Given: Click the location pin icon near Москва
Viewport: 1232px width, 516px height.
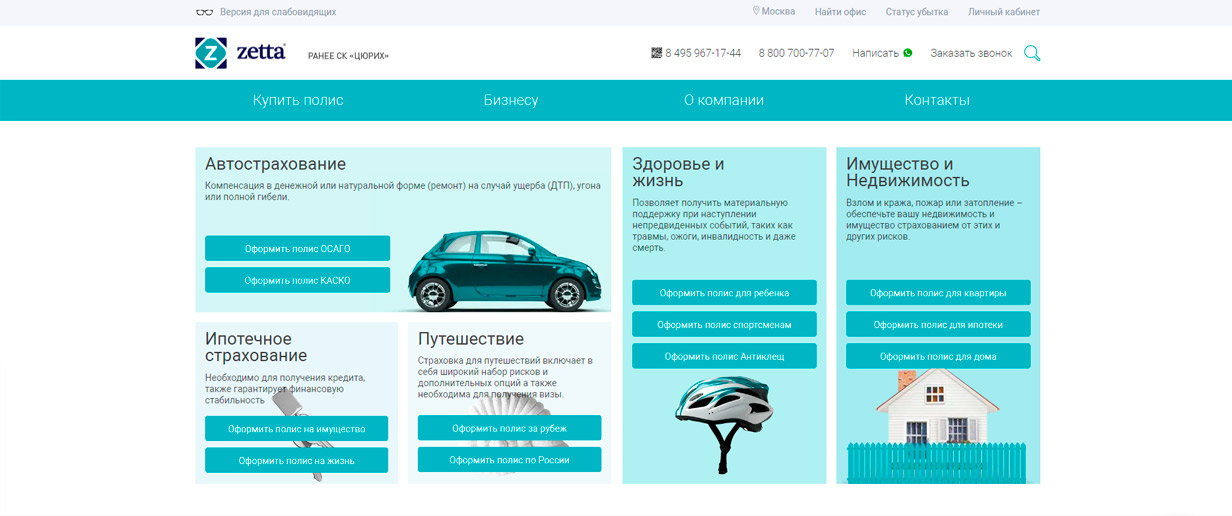Looking at the screenshot, I should pyautogui.click(x=756, y=12).
